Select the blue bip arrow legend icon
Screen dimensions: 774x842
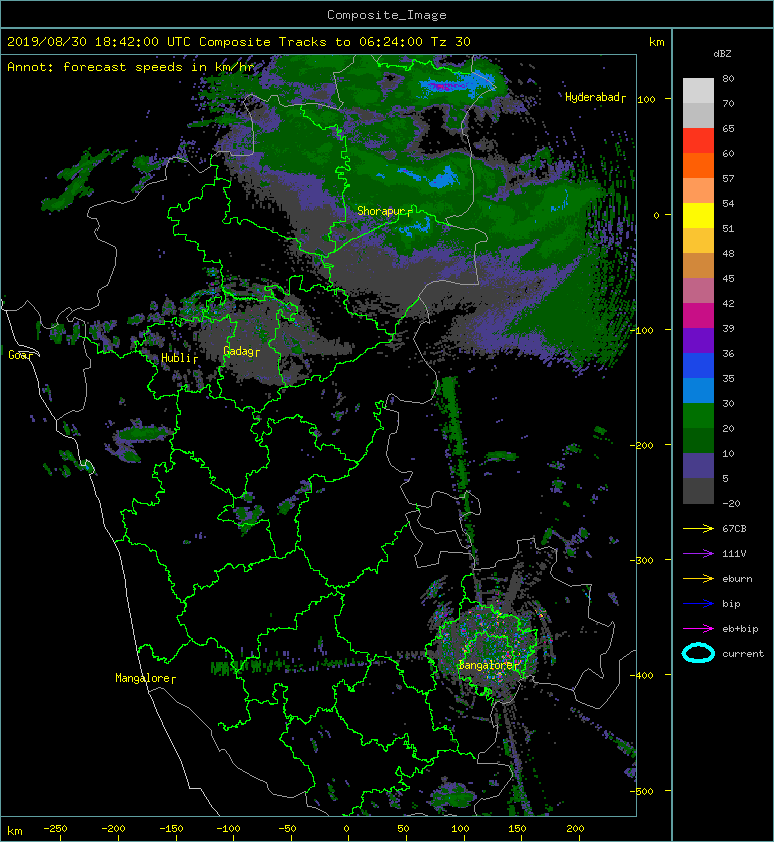698,604
